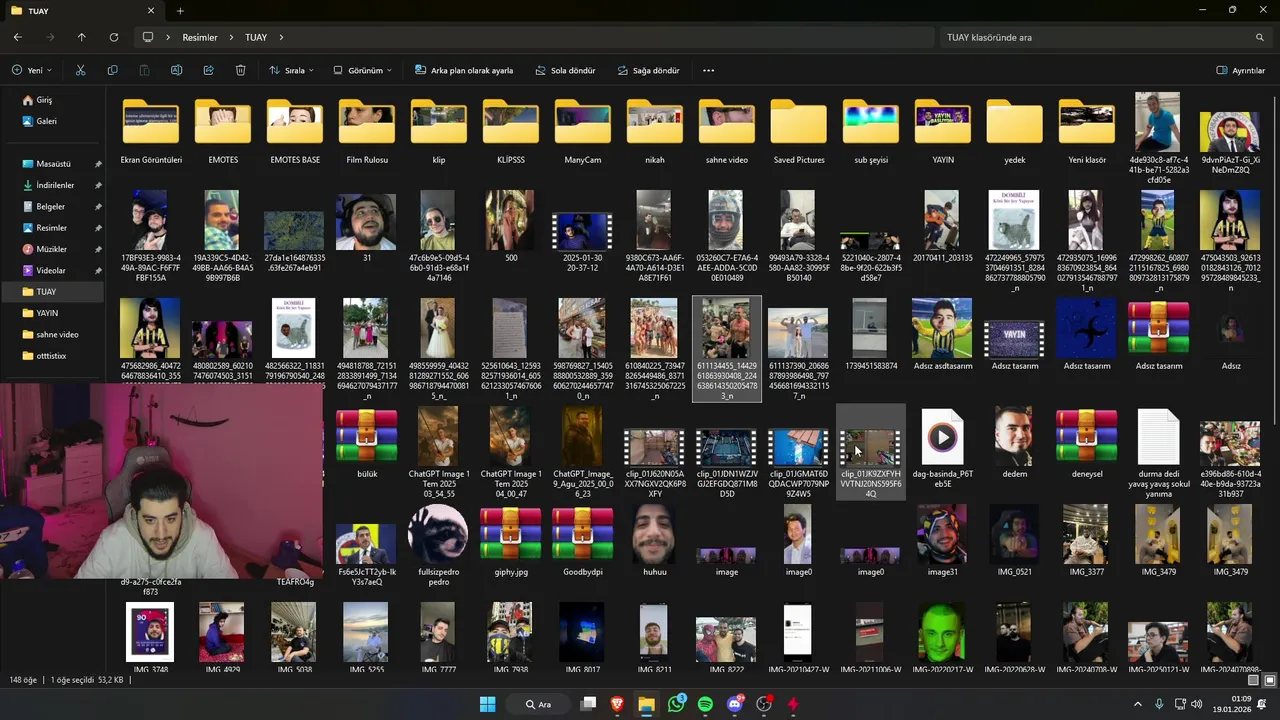
Task: Open Spotify from the taskbar
Action: point(705,704)
